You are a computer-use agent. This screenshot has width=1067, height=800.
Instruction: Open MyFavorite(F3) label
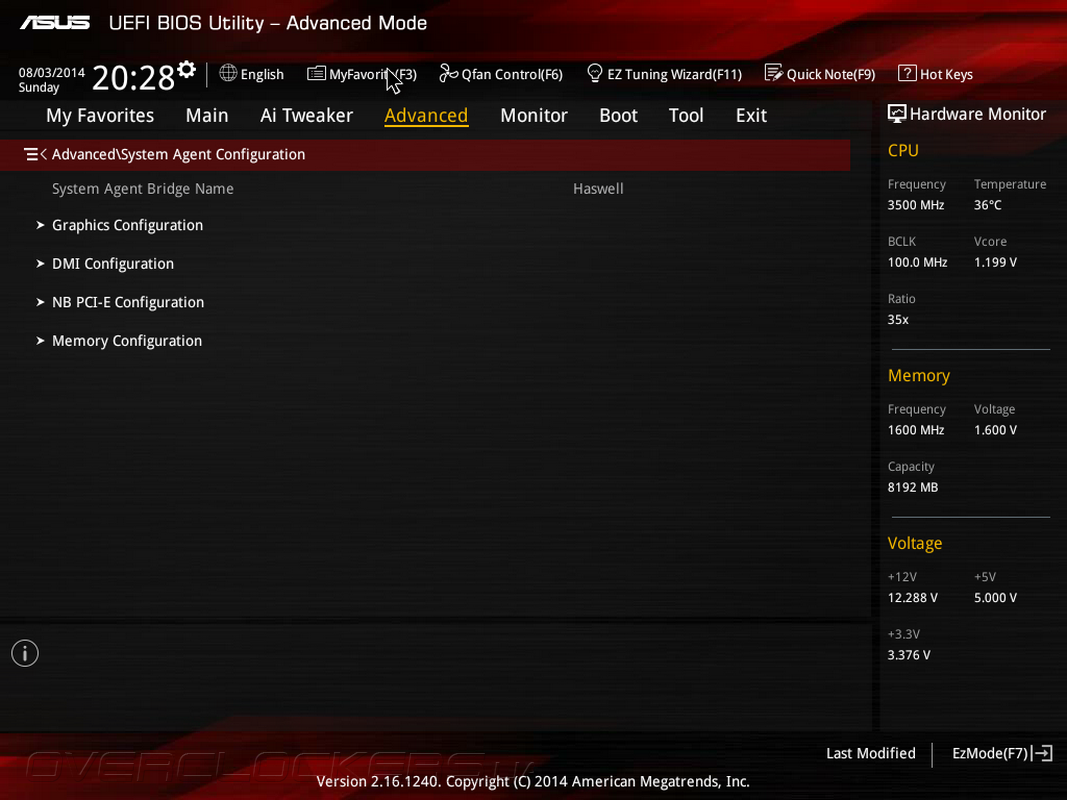pos(373,74)
